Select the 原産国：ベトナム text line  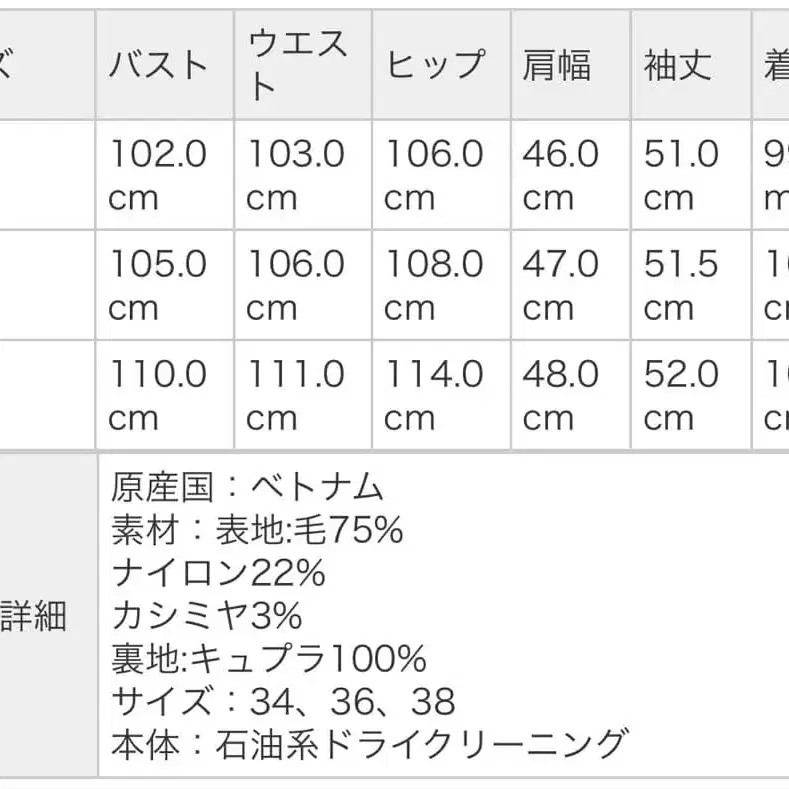(x=248, y=487)
